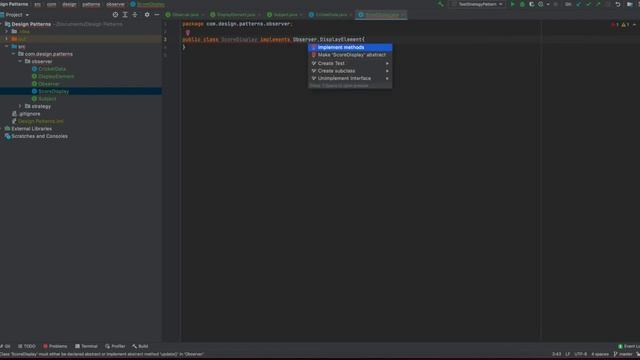This screenshot has height=360, width=640.
Task: Switch to the Observer.java tab
Action: point(185,15)
